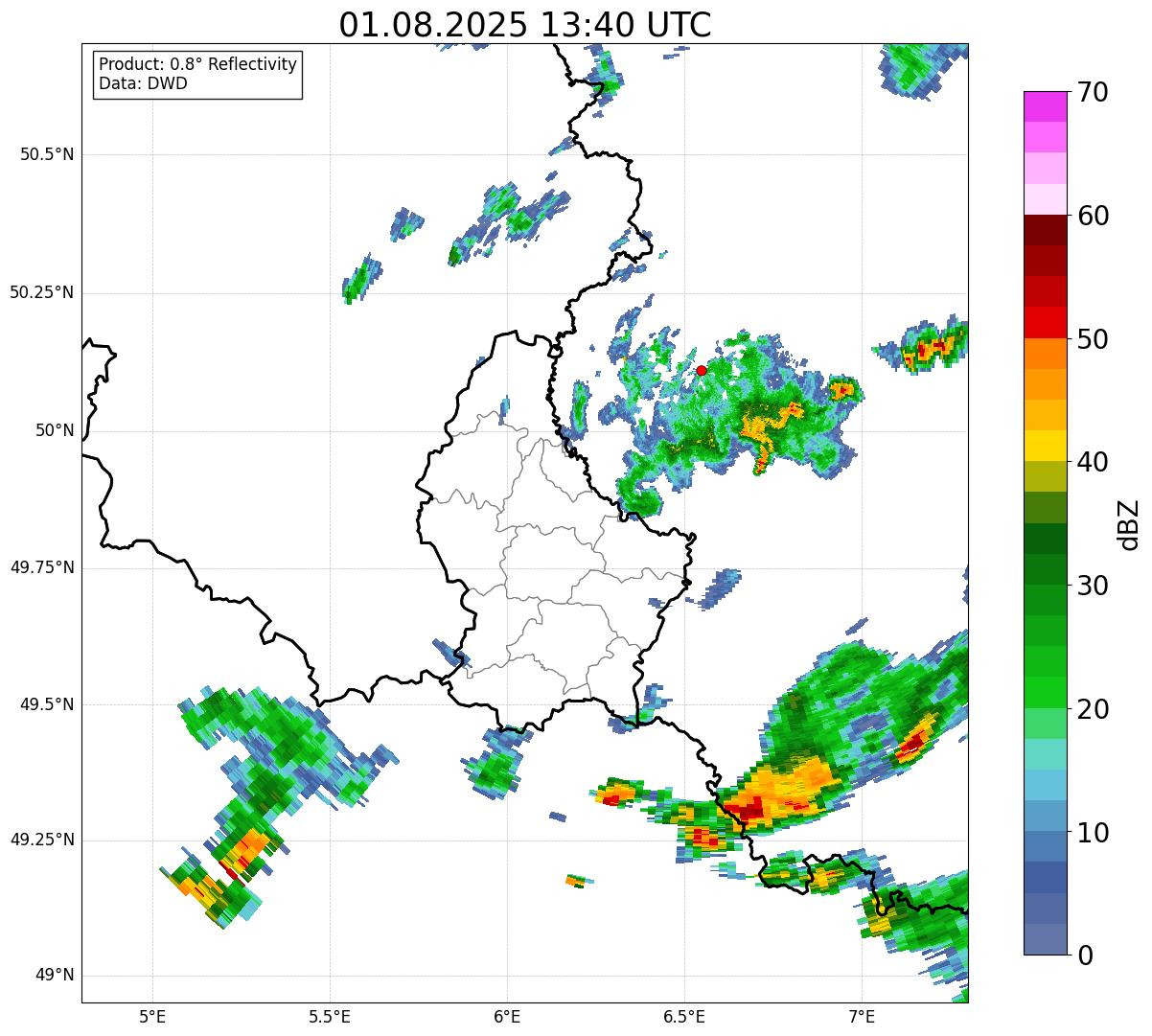The image size is (1152, 1036).
Task: Click the Product: 0.8° Reflectivity label
Action: coord(198,64)
